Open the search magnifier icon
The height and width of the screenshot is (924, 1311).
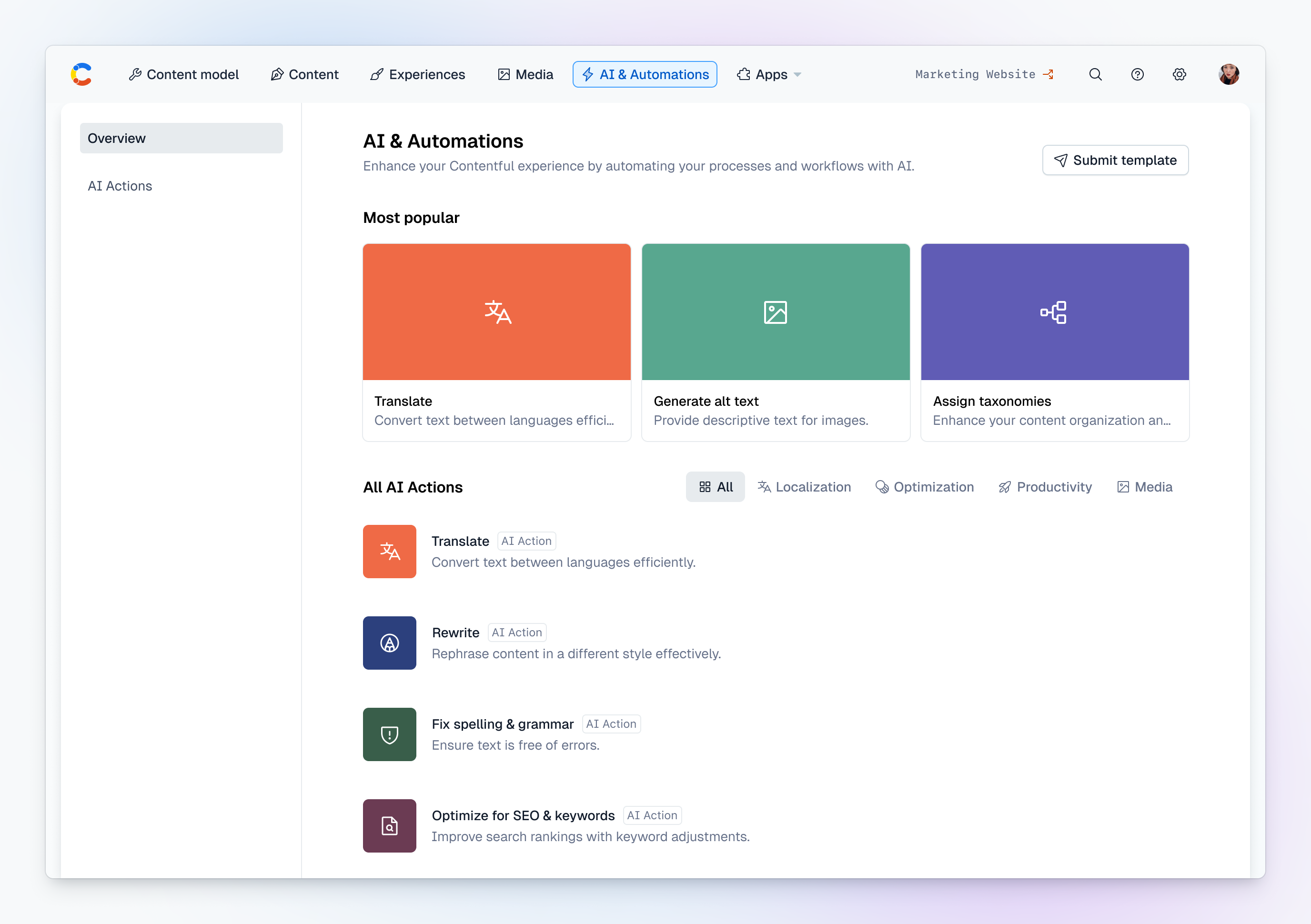coord(1095,74)
